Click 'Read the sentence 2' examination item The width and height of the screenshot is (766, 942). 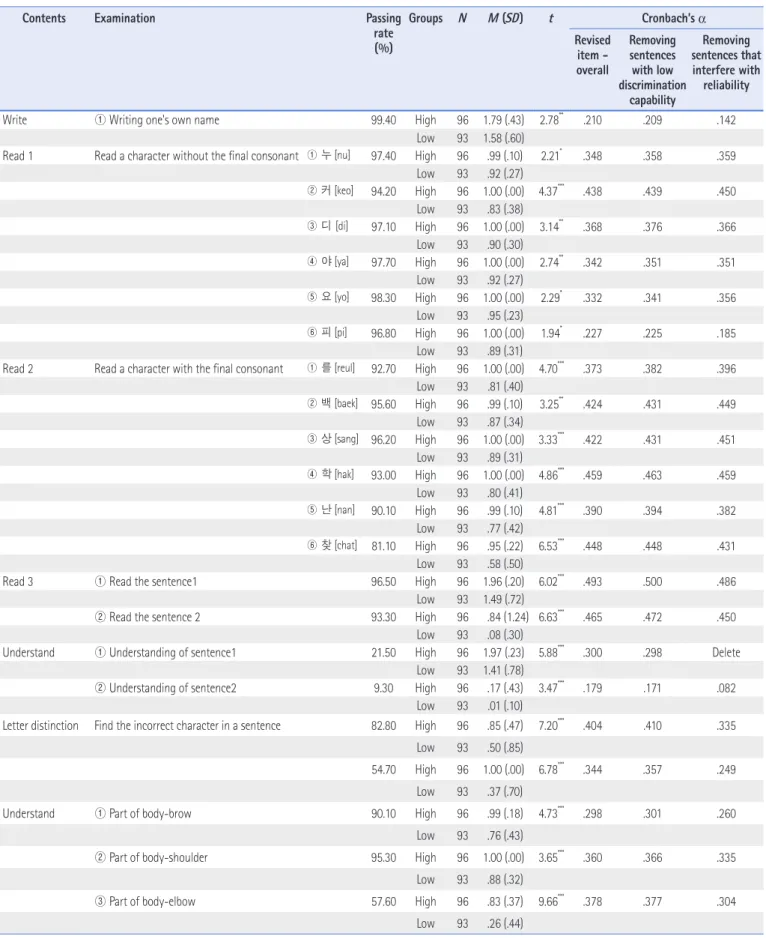tap(148, 617)
